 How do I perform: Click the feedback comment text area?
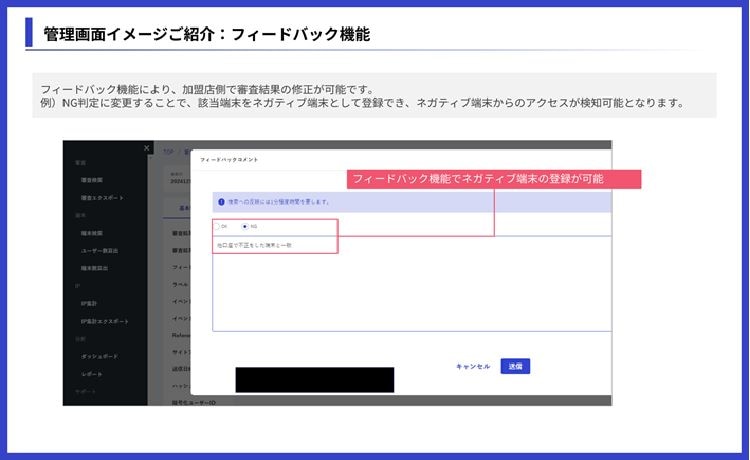[412, 284]
